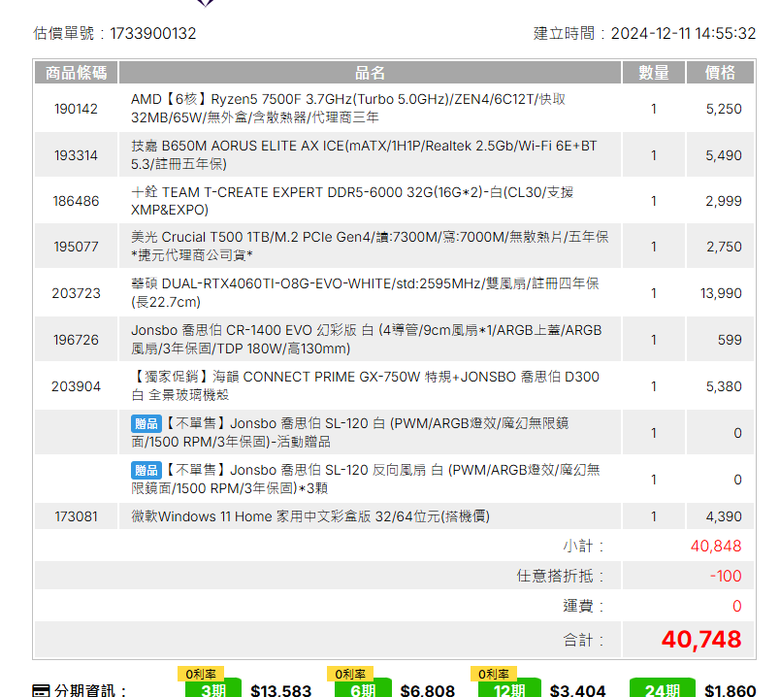Click the 6期 installment badge
The width and height of the screenshot is (780, 697).
pyautogui.click(x=363, y=689)
